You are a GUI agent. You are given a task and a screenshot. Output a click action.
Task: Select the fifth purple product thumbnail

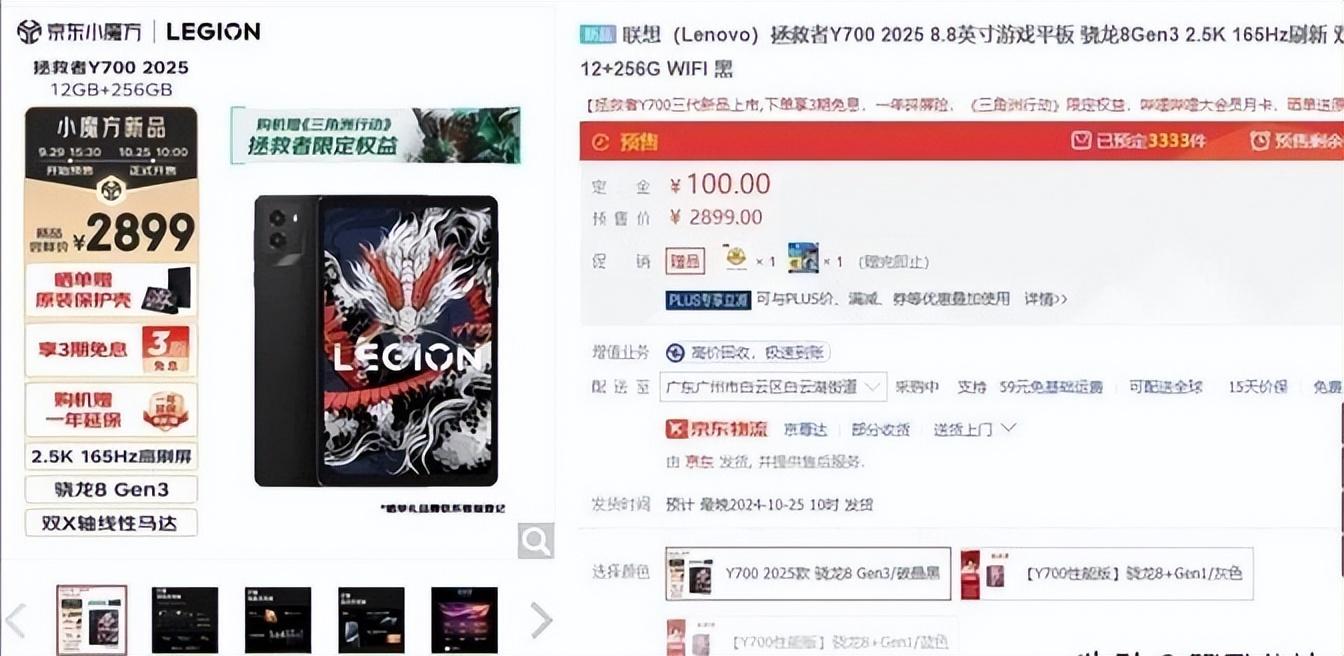coord(464,620)
